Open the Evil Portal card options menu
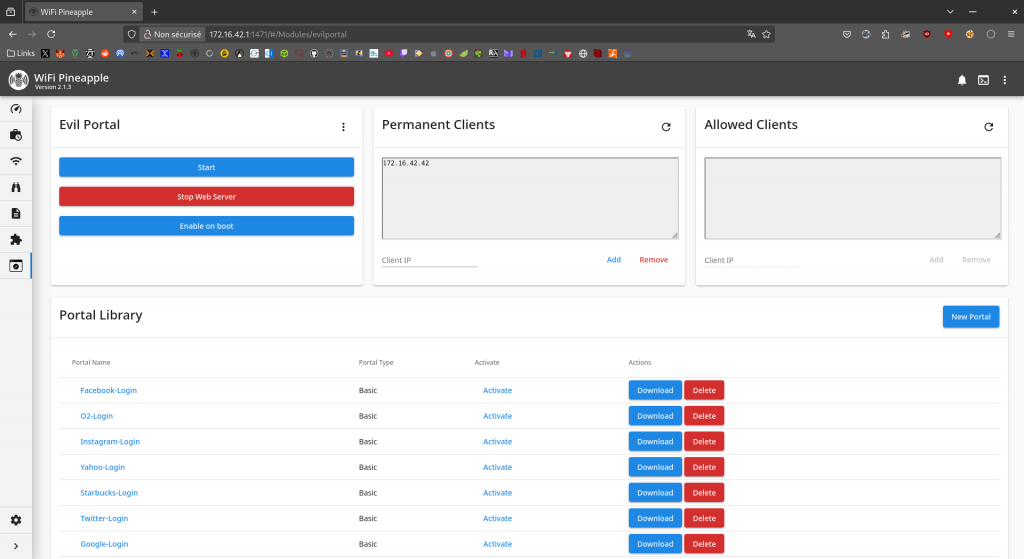The width and height of the screenshot is (1024, 559). tap(344, 127)
